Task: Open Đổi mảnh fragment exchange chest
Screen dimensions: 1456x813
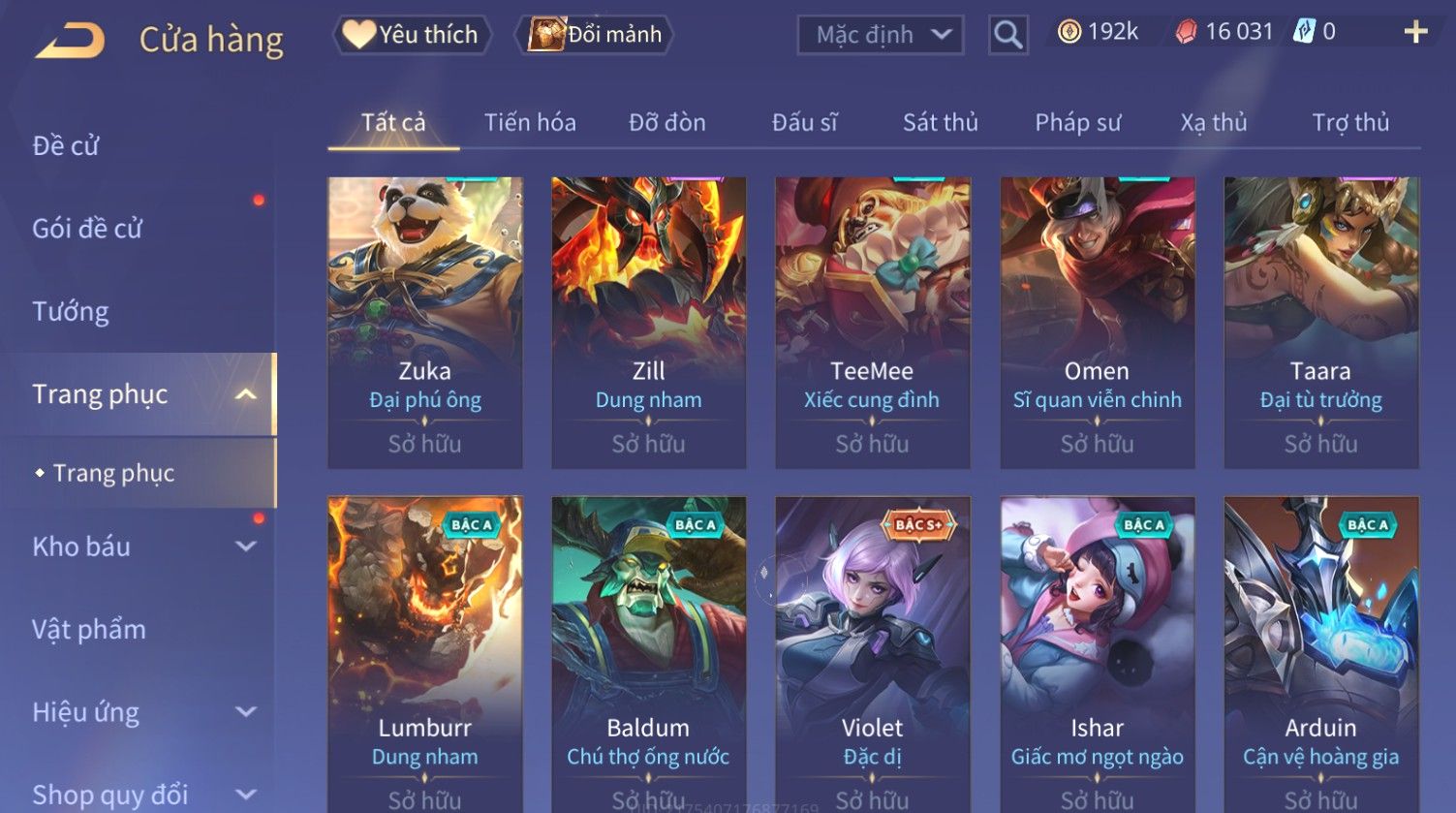Action: pyautogui.click(x=595, y=35)
